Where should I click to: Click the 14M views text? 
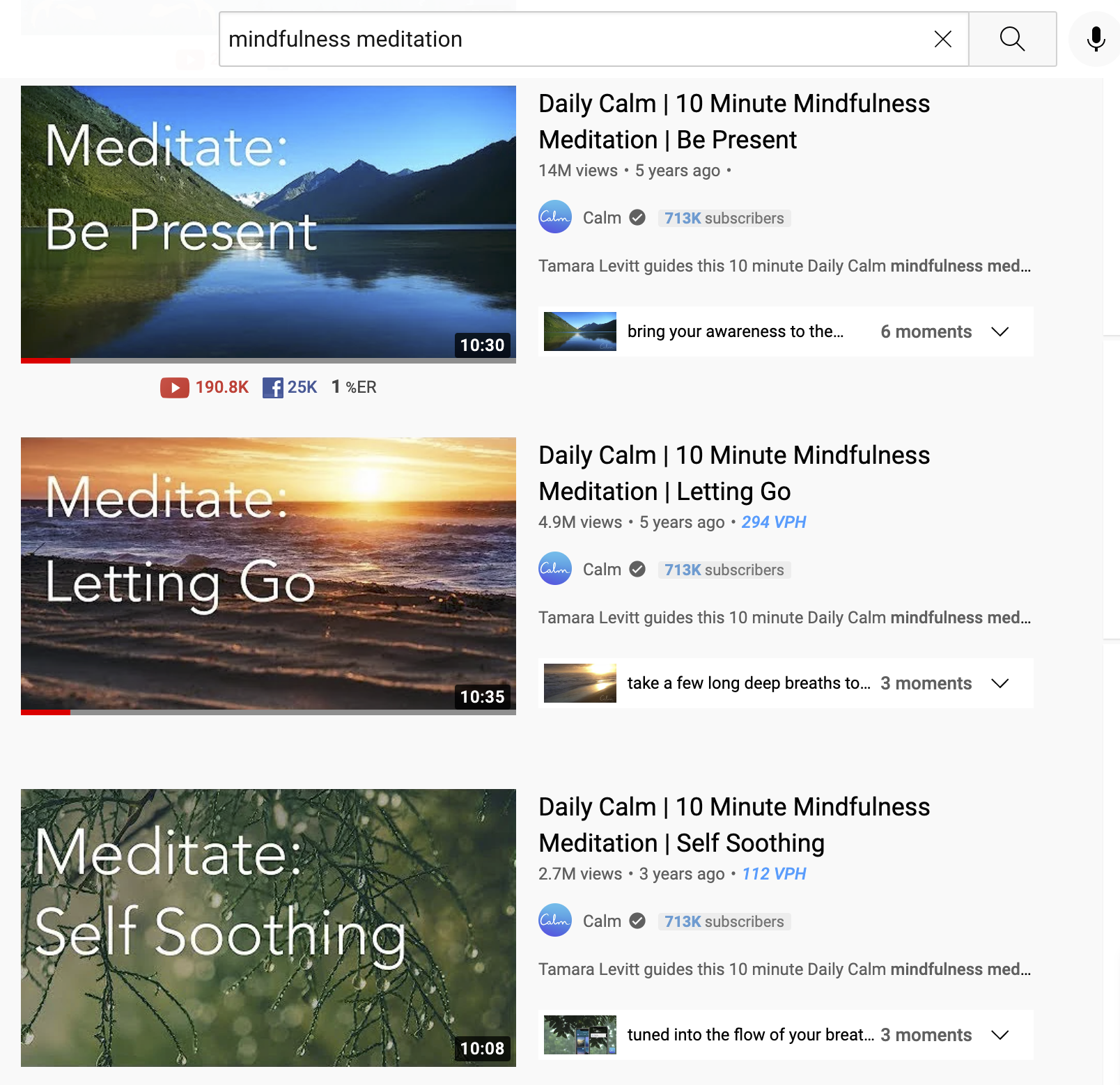pos(578,171)
